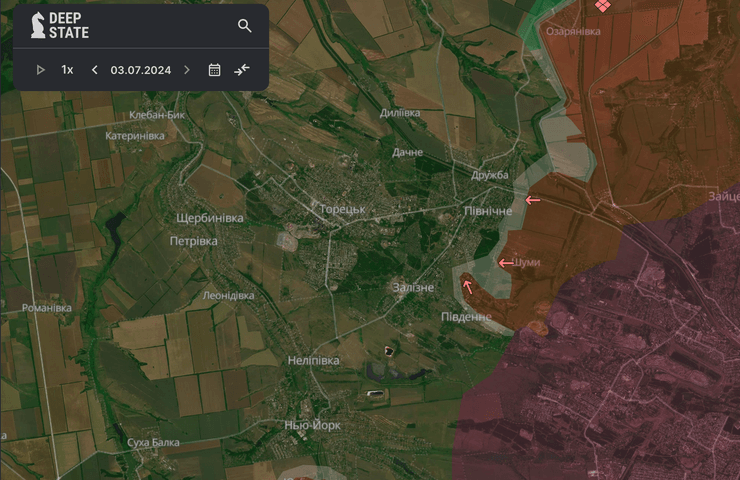Screen dimensions: 740x480
Task: Go to the previous date
Action: (95, 70)
